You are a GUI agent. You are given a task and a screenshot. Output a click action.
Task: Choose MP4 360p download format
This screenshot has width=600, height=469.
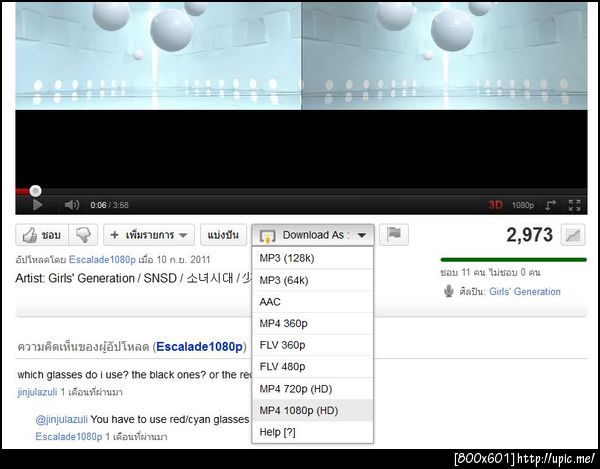pos(313,324)
